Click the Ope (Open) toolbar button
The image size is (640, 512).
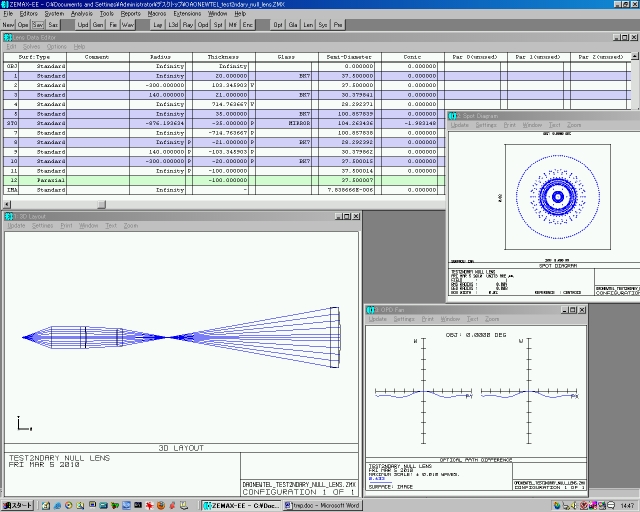(23, 25)
